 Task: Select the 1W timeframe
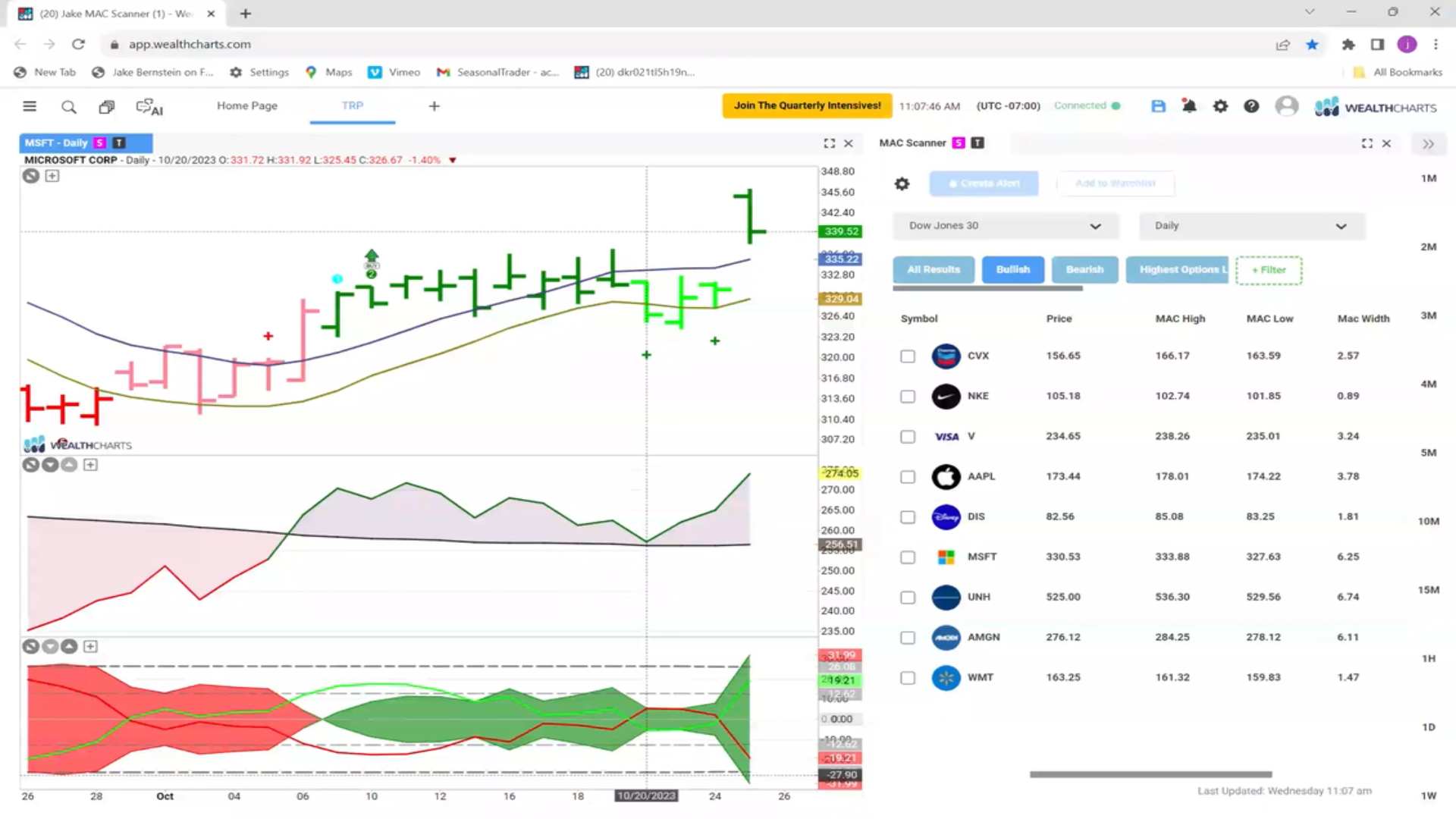click(x=1429, y=796)
